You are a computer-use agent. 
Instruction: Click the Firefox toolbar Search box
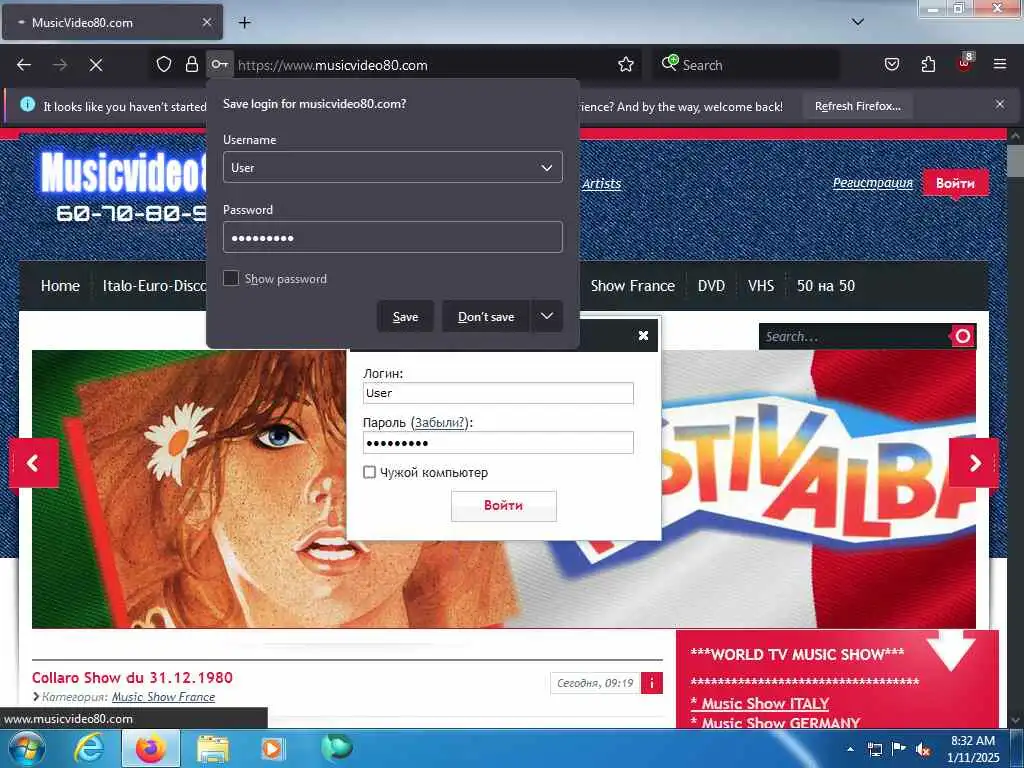coord(746,65)
